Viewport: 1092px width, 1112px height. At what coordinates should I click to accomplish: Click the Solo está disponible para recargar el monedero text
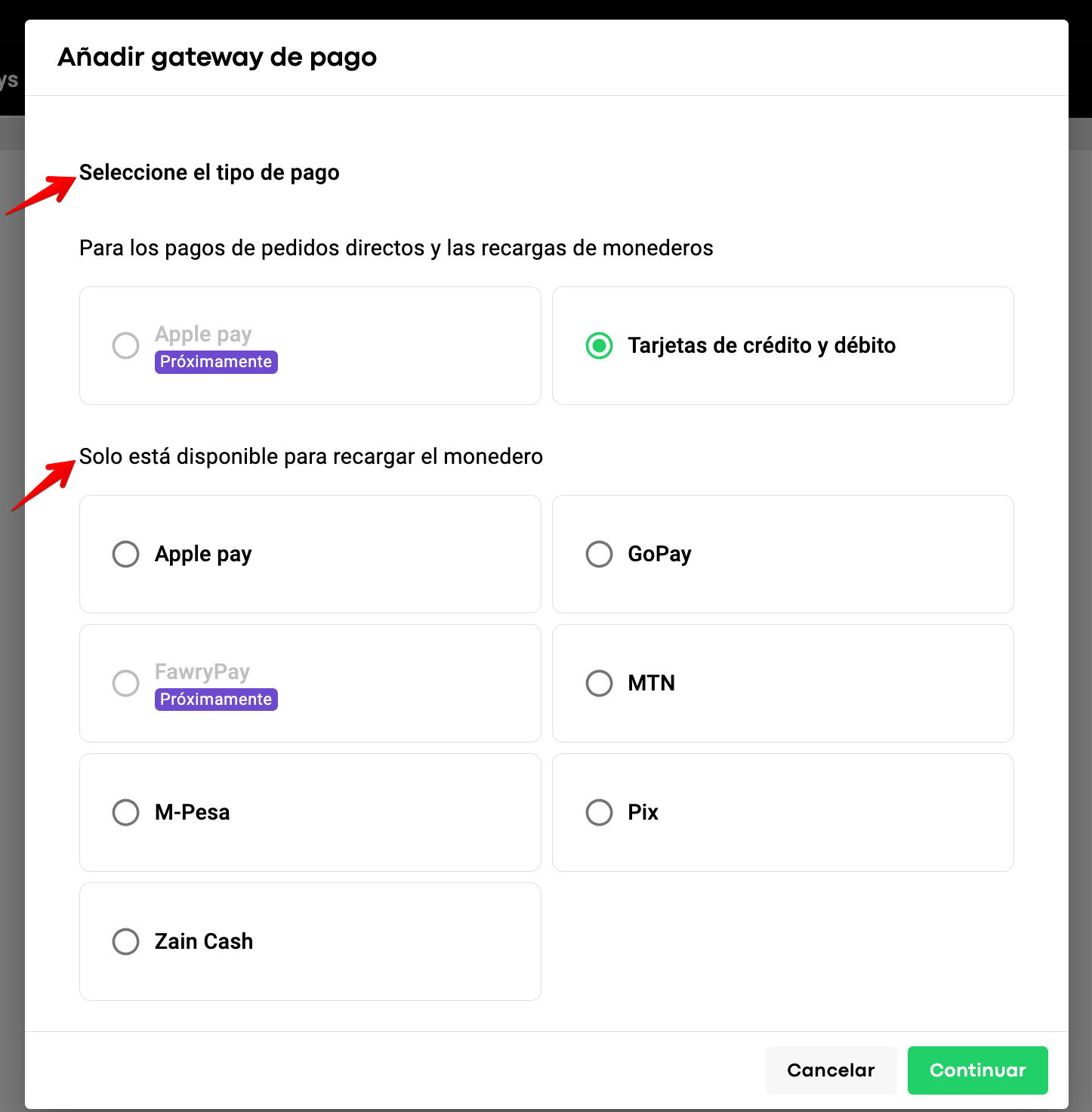pyautogui.click(x=311, y=457)
